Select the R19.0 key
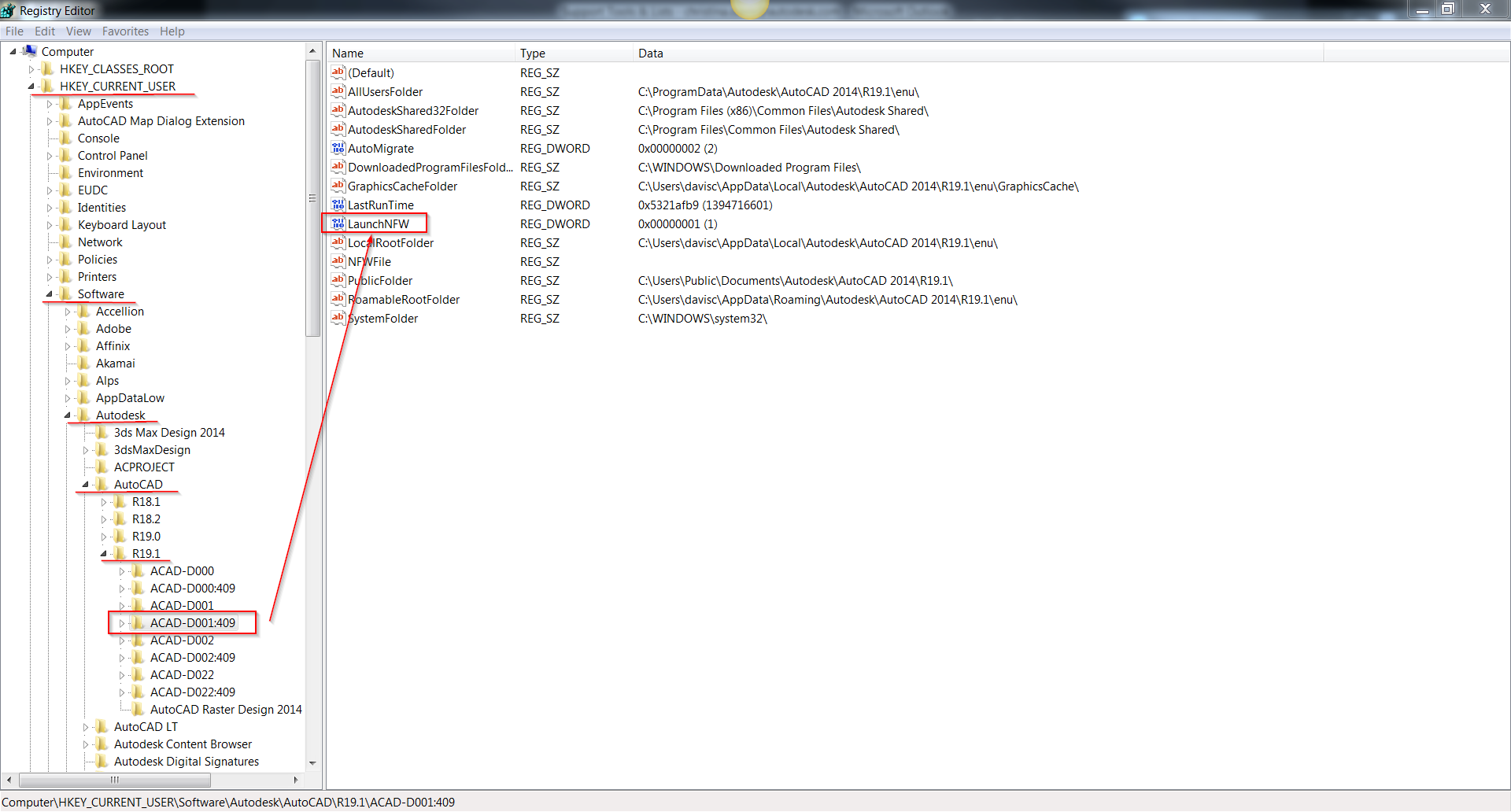Image resolution: width=1511 pixels, height=812 pixels. (x=146, y=536)
